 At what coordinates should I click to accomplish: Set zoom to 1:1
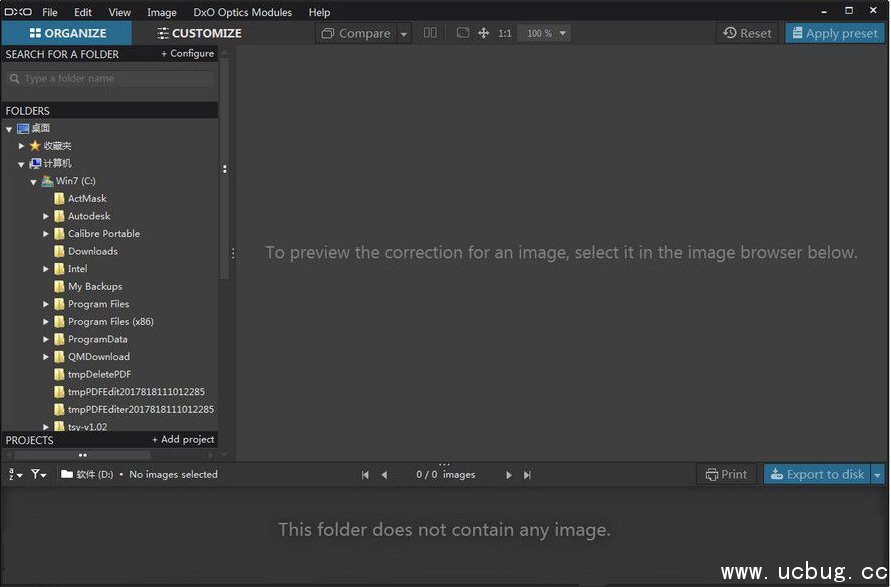coord(505,33)
